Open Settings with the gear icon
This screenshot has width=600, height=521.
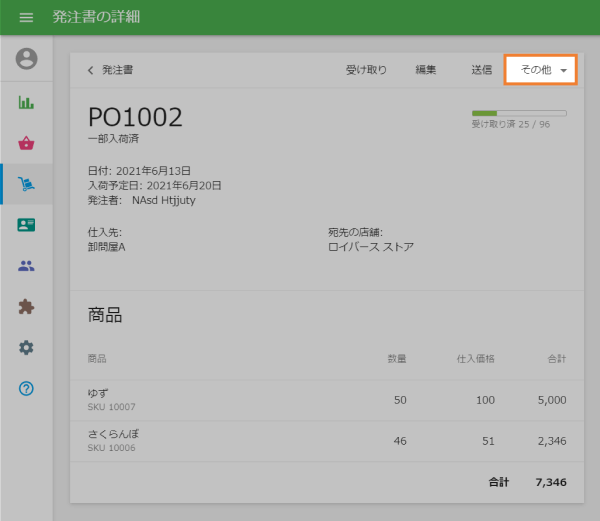tap(26, 347)
